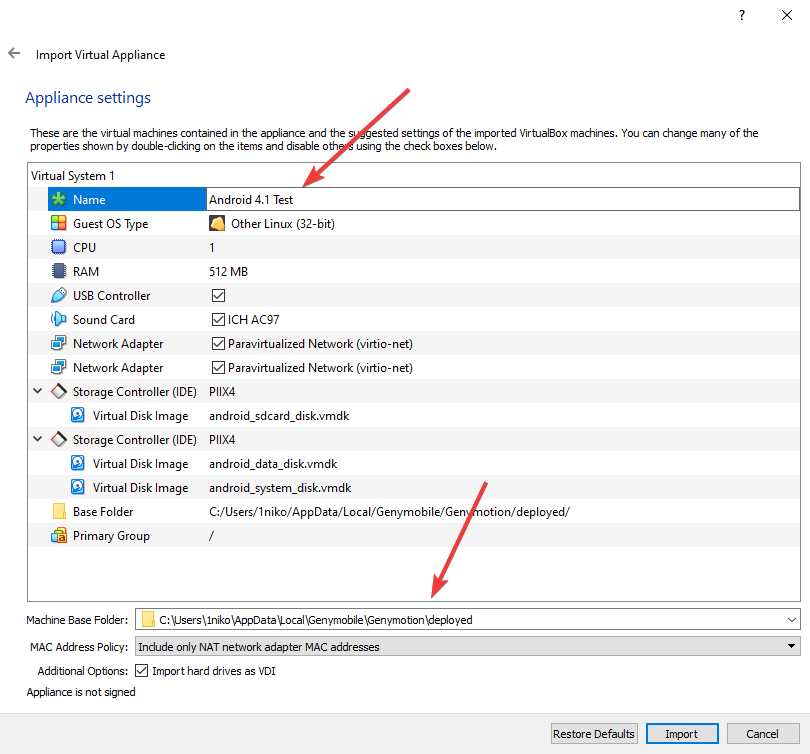The image size is (810, 754).
Task: Click the Other Linux OS type icon
Action: tap(217, 223)
